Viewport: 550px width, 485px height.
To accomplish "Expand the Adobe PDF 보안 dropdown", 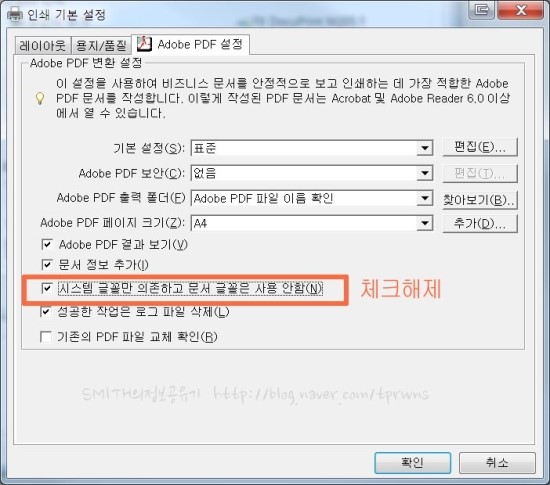I will [424, 173].
